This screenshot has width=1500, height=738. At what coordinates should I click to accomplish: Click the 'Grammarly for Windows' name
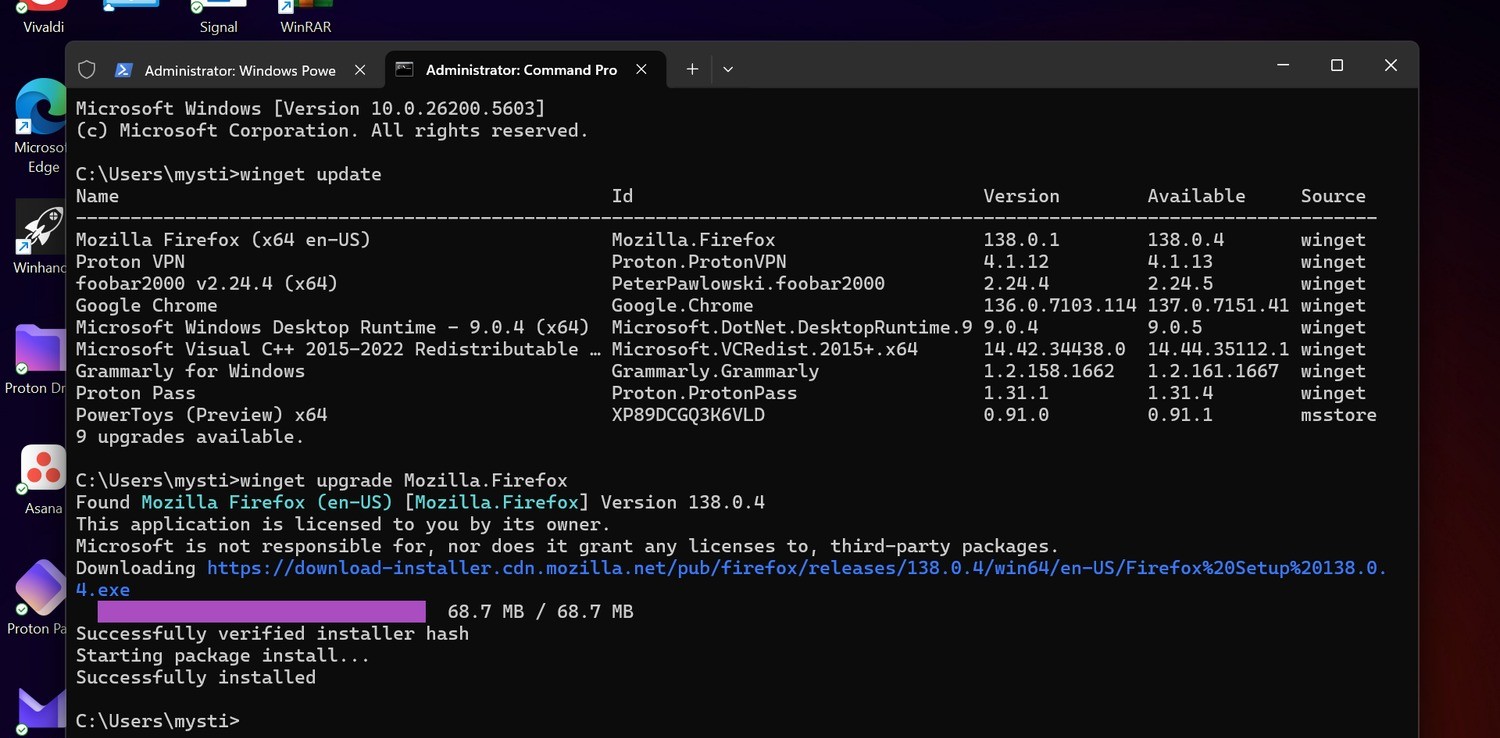190,372
